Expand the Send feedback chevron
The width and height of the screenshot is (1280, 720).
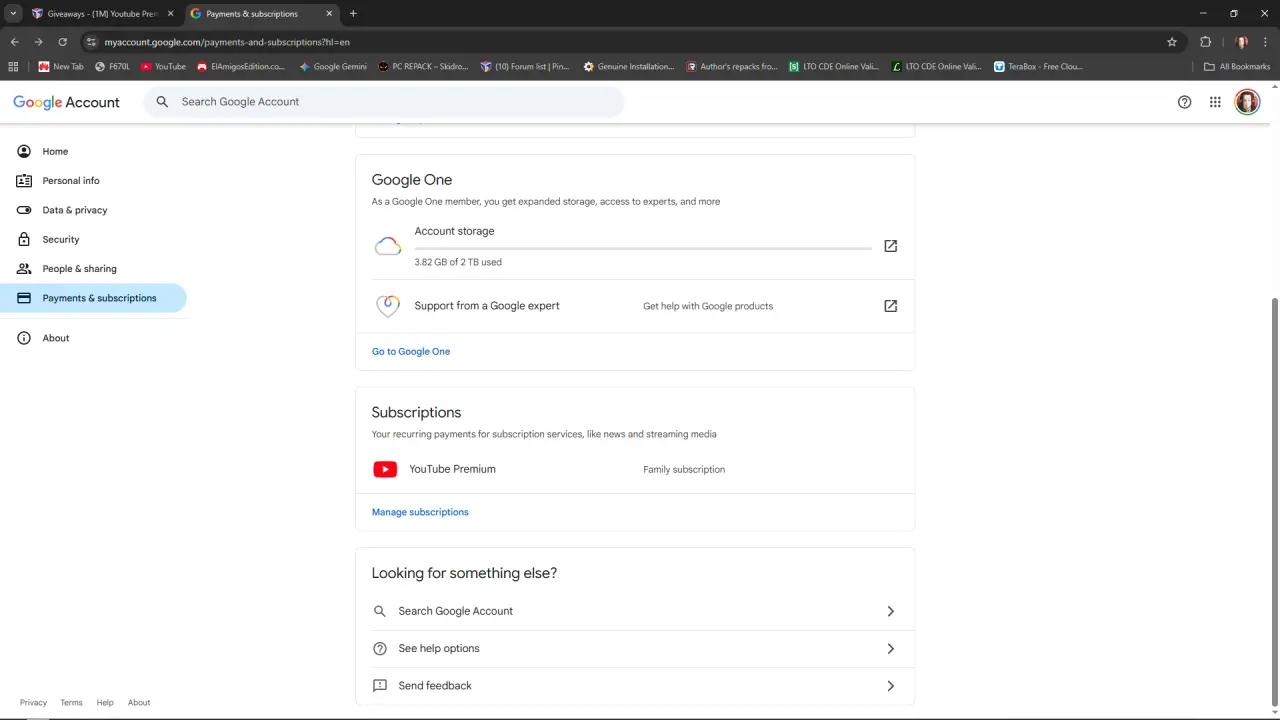(890, 686)
